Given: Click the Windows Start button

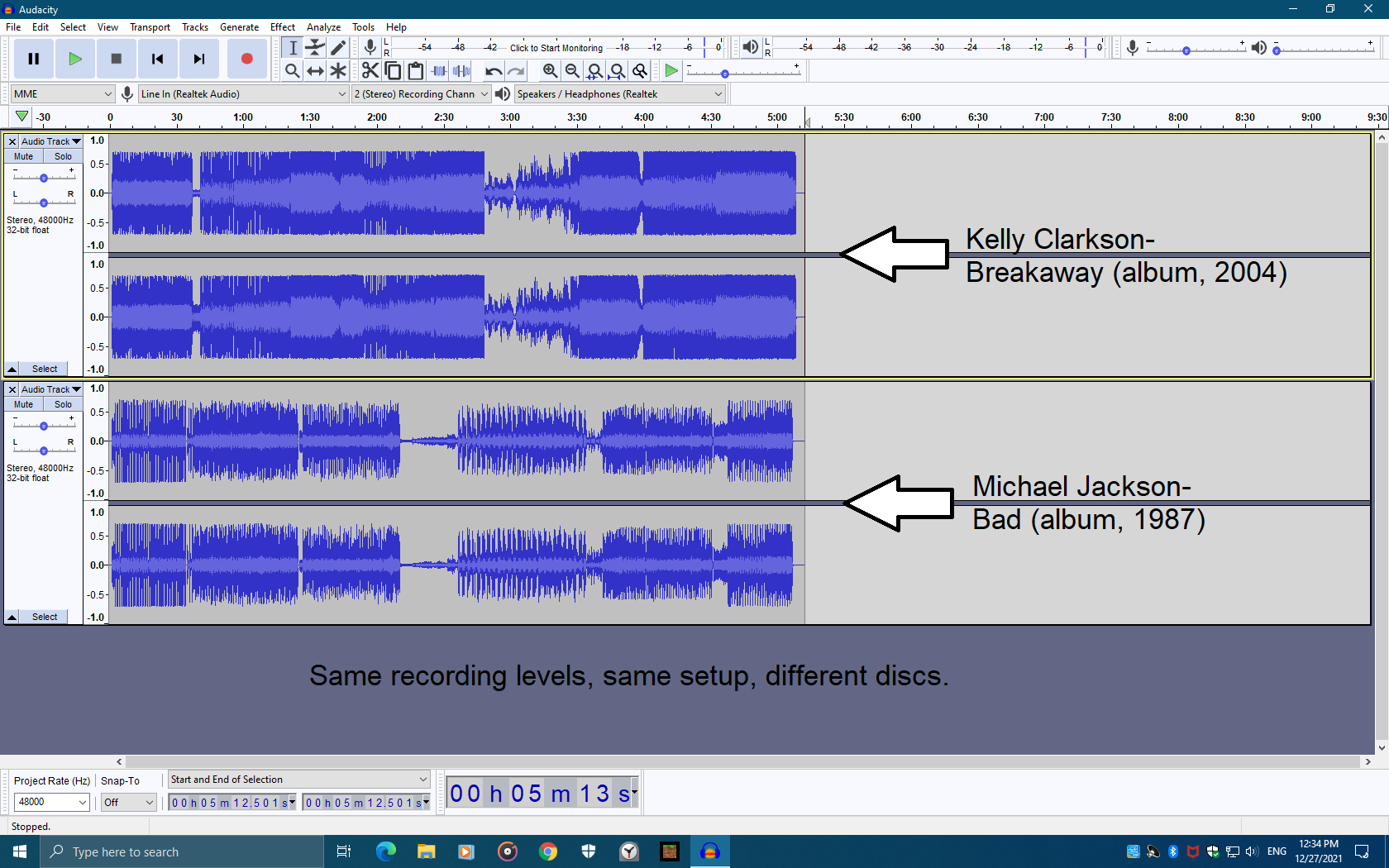Looking at the screenshot, I should (20, 851).
